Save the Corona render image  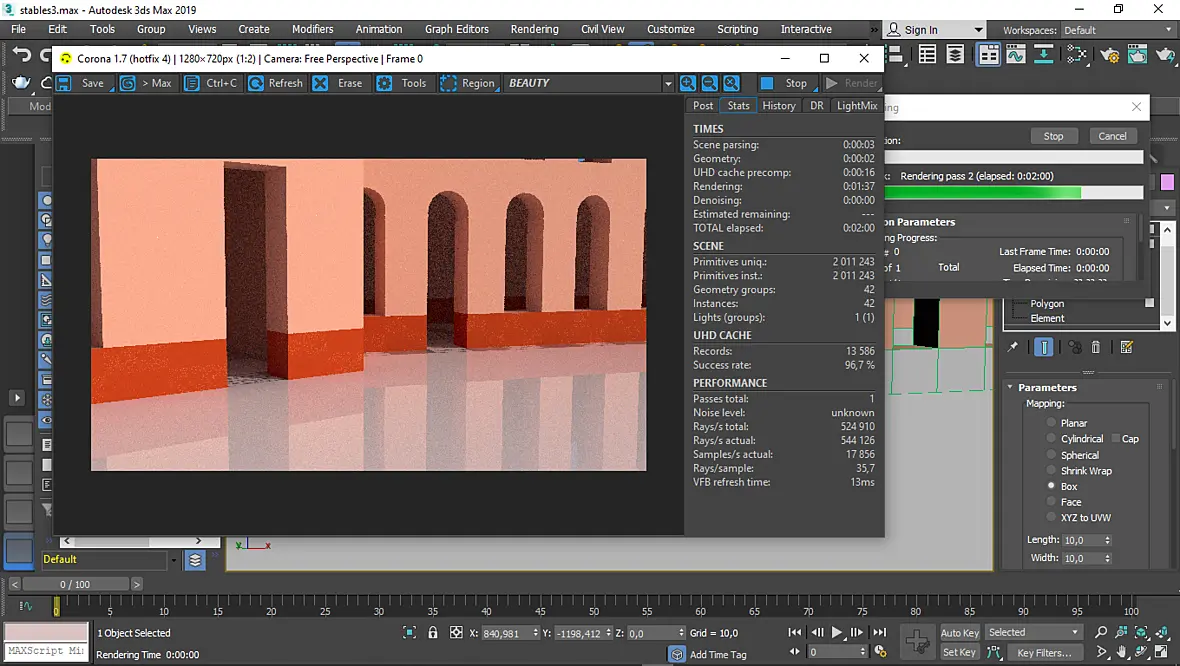click(83, 83)
